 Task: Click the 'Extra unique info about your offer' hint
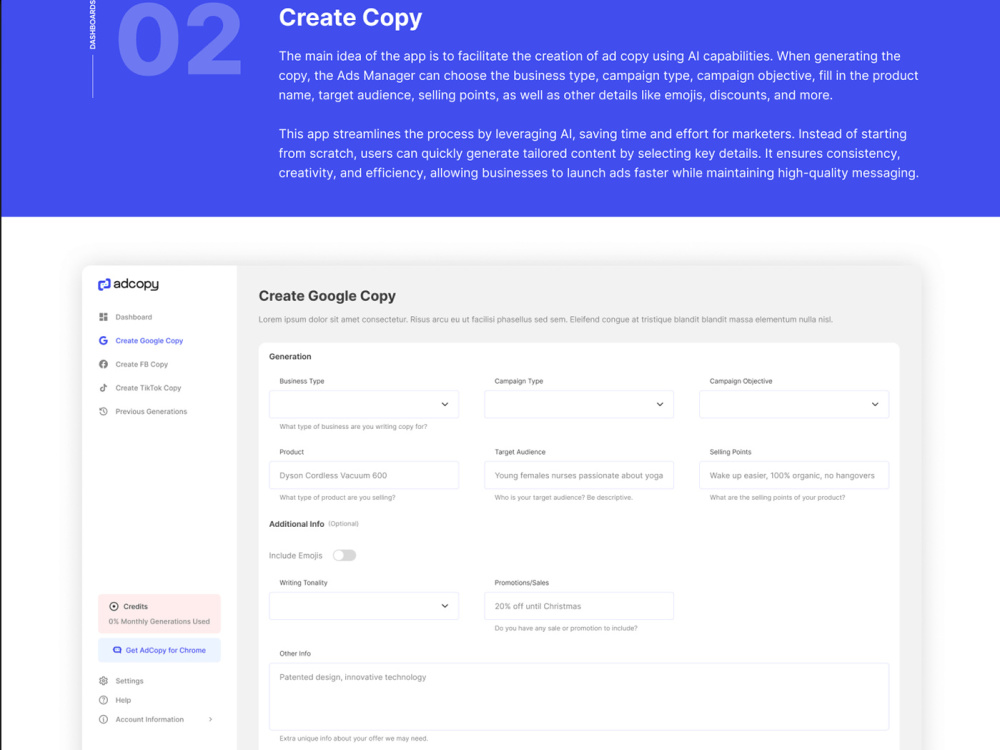[353, 739]
